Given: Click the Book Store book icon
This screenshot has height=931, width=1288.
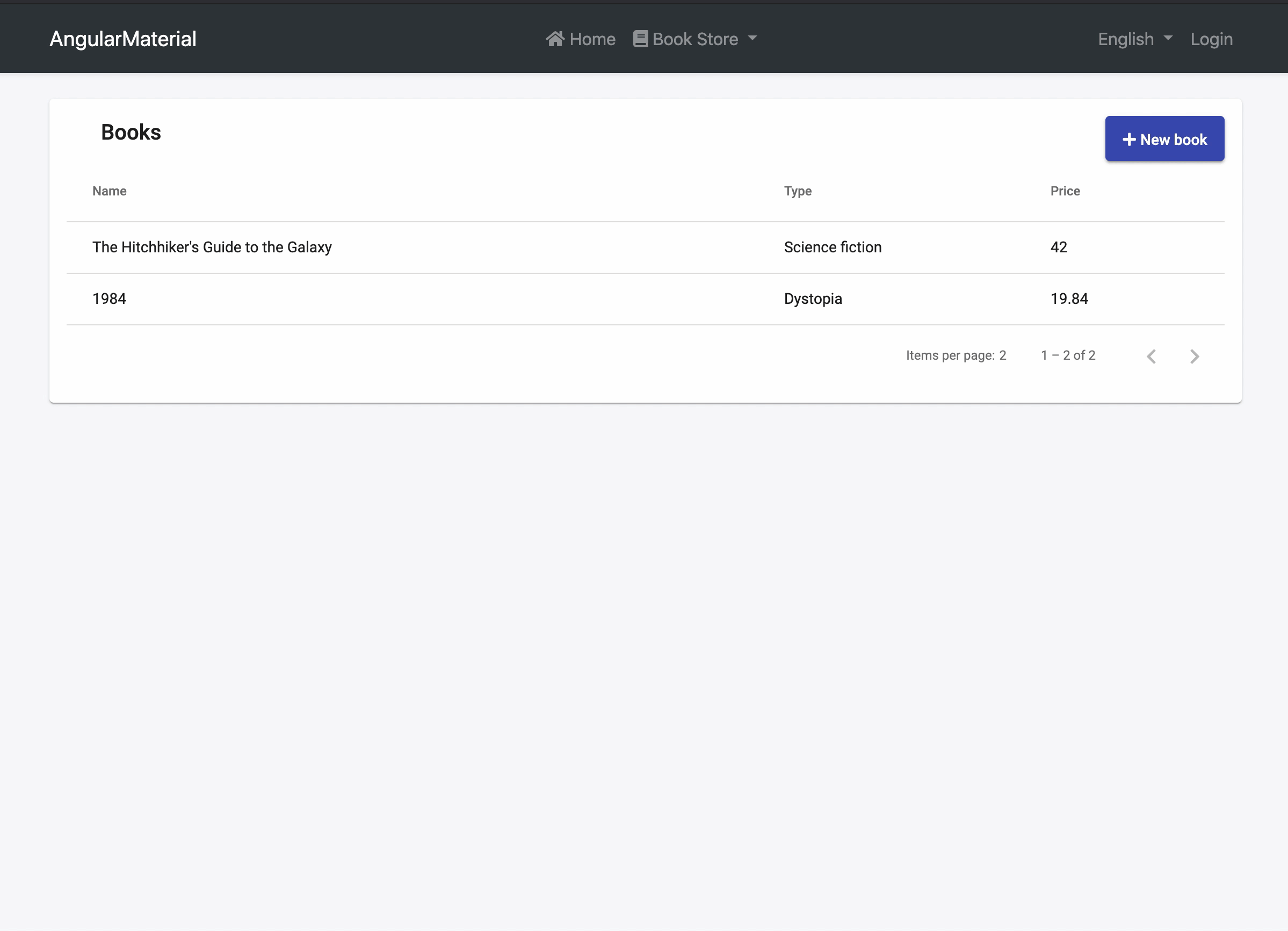Looking at the screenshot, I should [640, 39].
